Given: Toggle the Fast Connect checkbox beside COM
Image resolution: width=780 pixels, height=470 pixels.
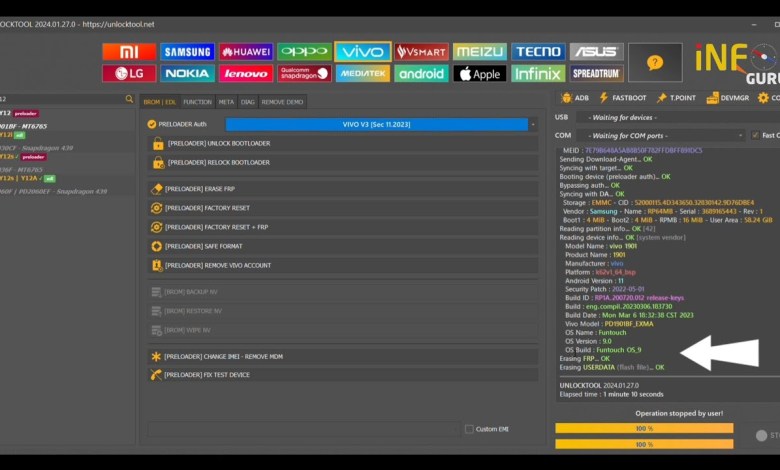Looking at the screenshot, I should (x=755, y=135).
